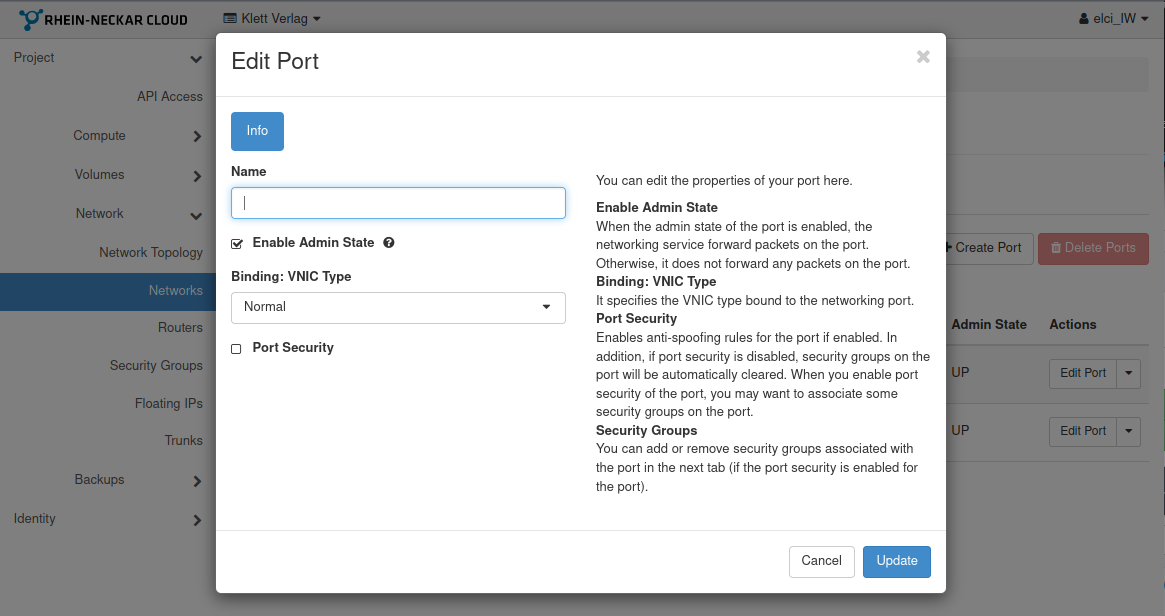Open the Routers page from the sidebar
The width and height of the screenshot is (1165, 616).
(181, 327)
